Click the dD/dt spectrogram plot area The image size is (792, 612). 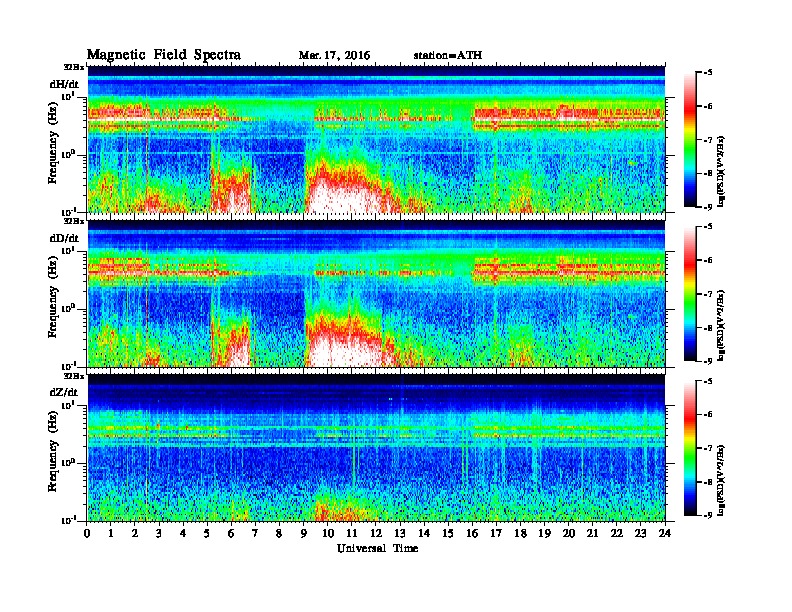coord(376,294)
